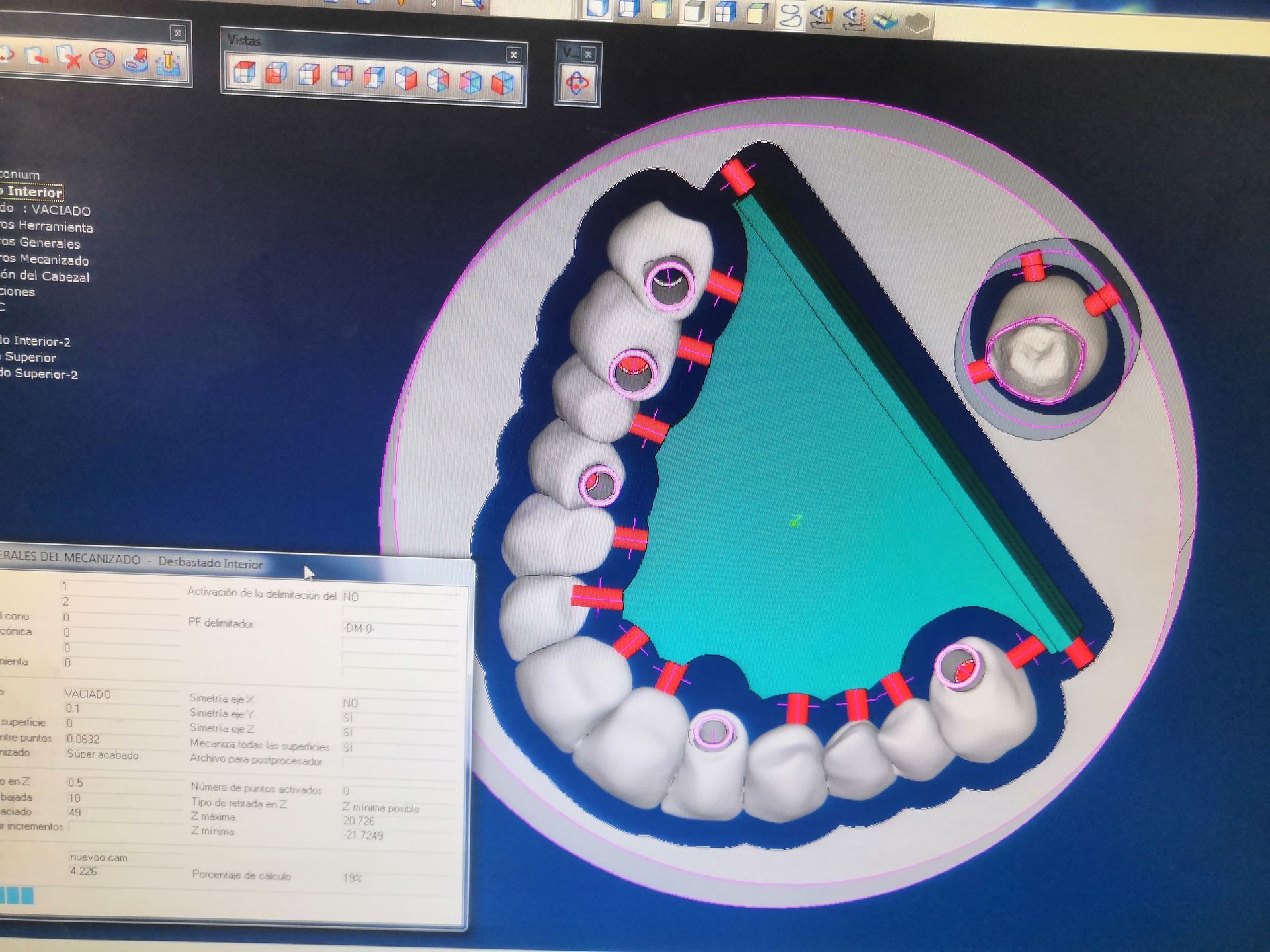Click the four-pane blue cube icon
This screenshot has width=1270, height=952.
pos(726,12)
